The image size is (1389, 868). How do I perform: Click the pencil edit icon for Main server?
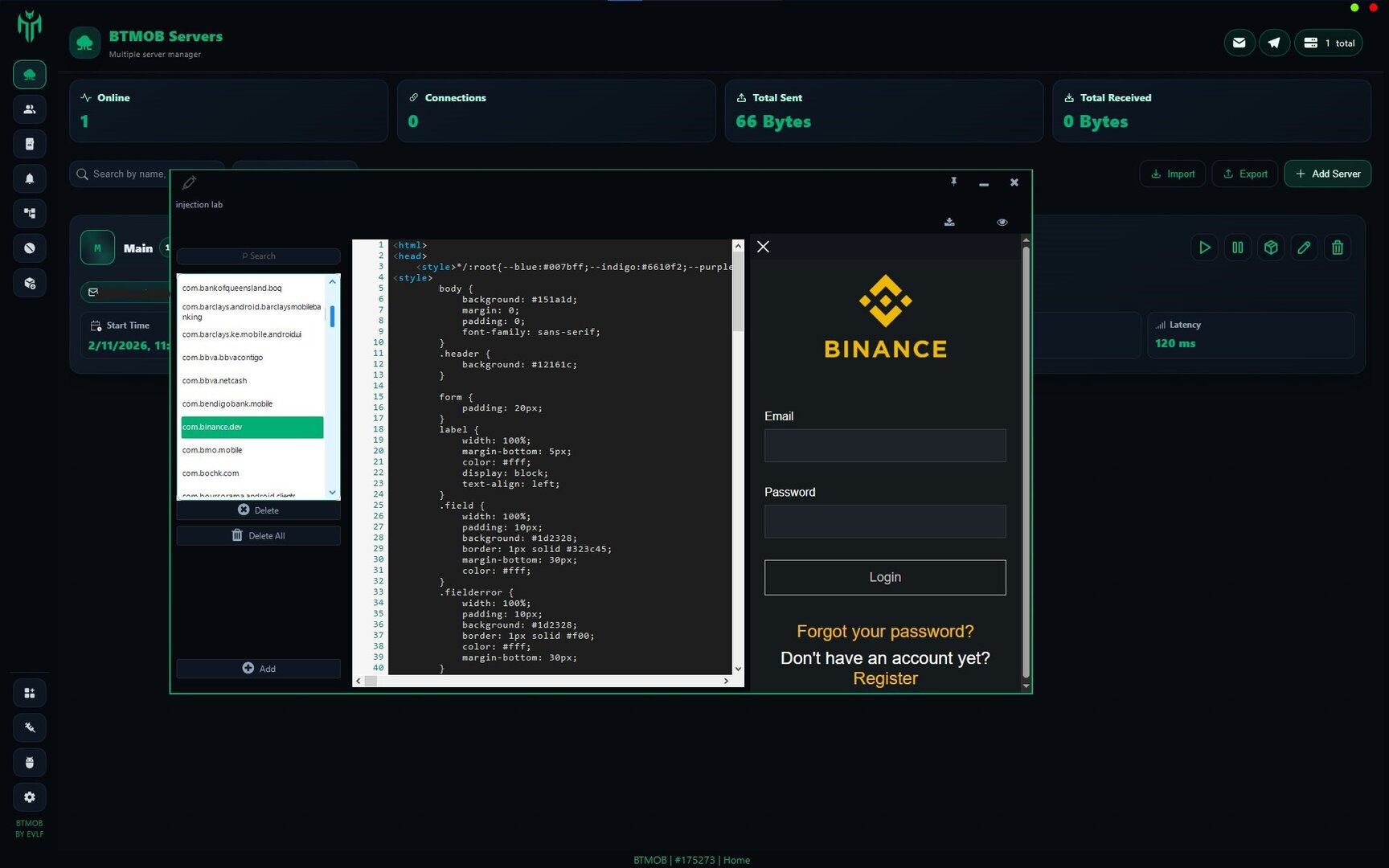1304,248
